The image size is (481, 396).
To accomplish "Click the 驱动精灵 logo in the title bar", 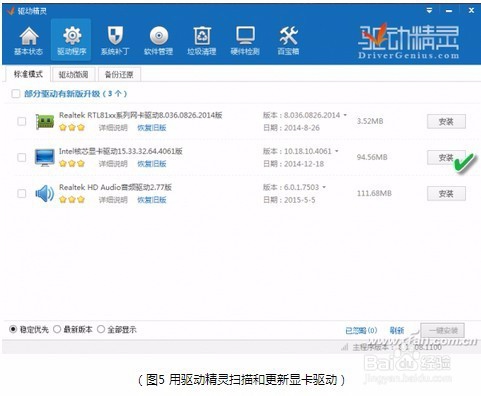I will pyautogui.click(x=11, y=11).
